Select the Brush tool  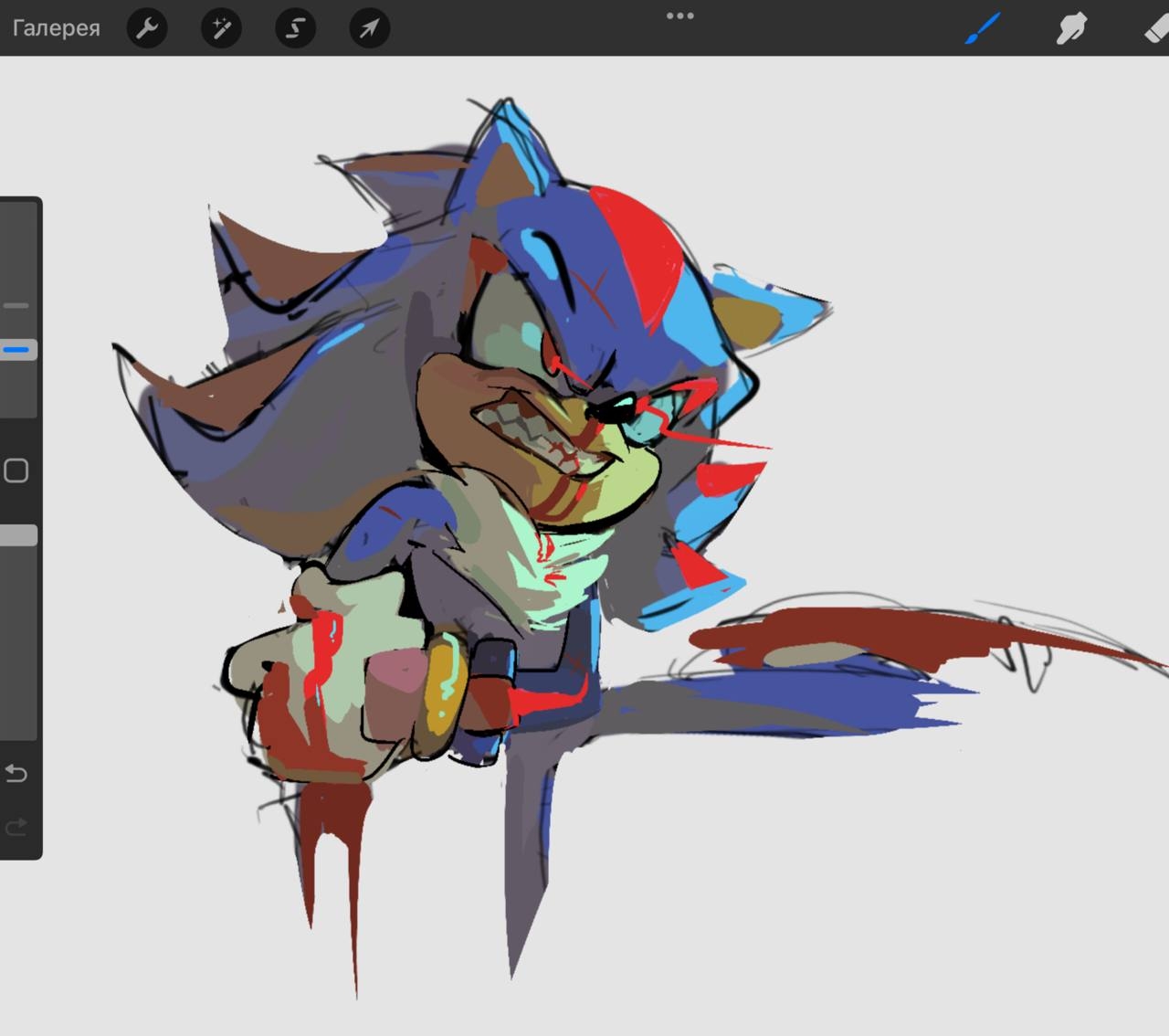coord(984,29)
